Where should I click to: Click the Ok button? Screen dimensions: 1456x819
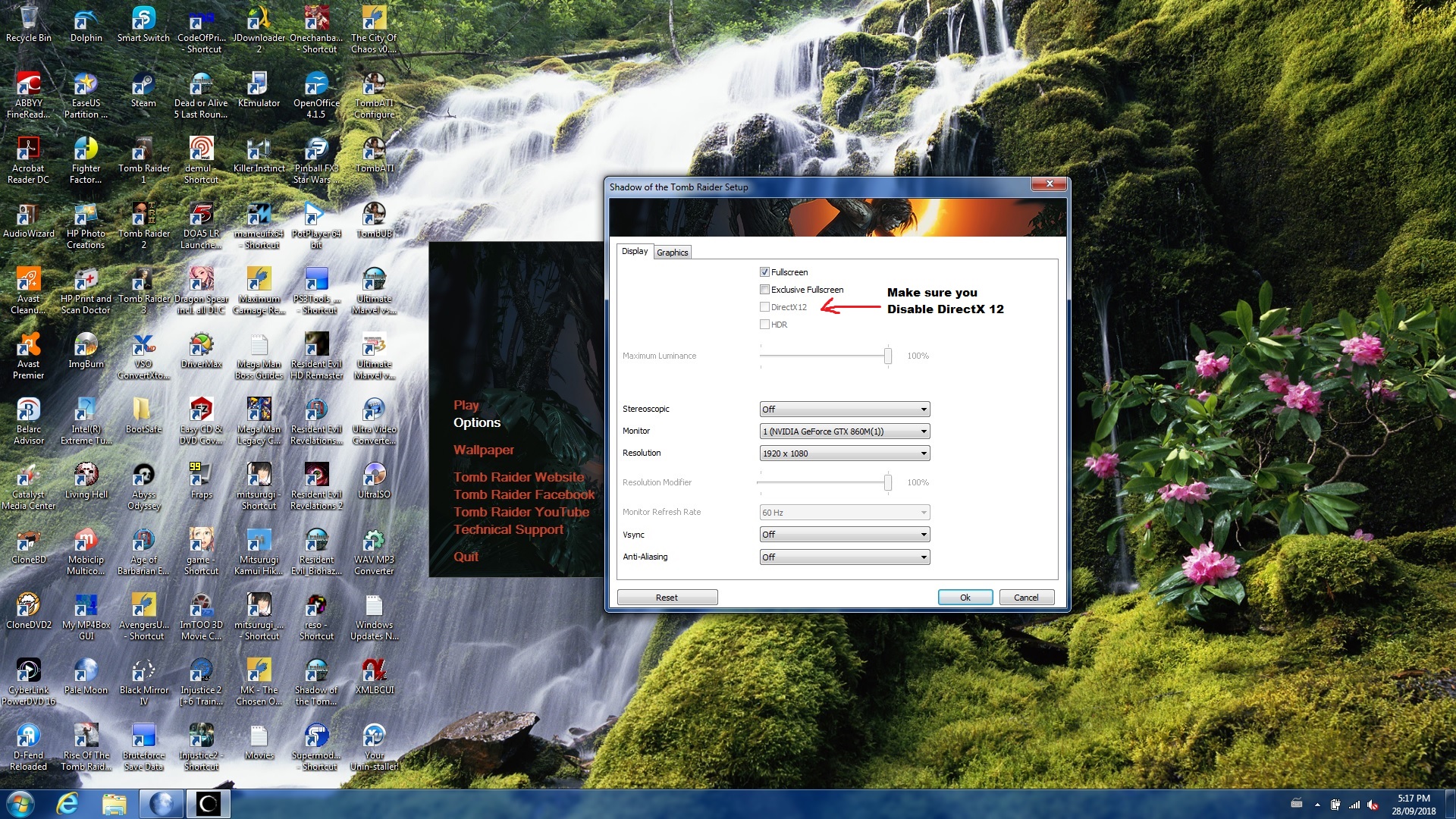point(965,598)
